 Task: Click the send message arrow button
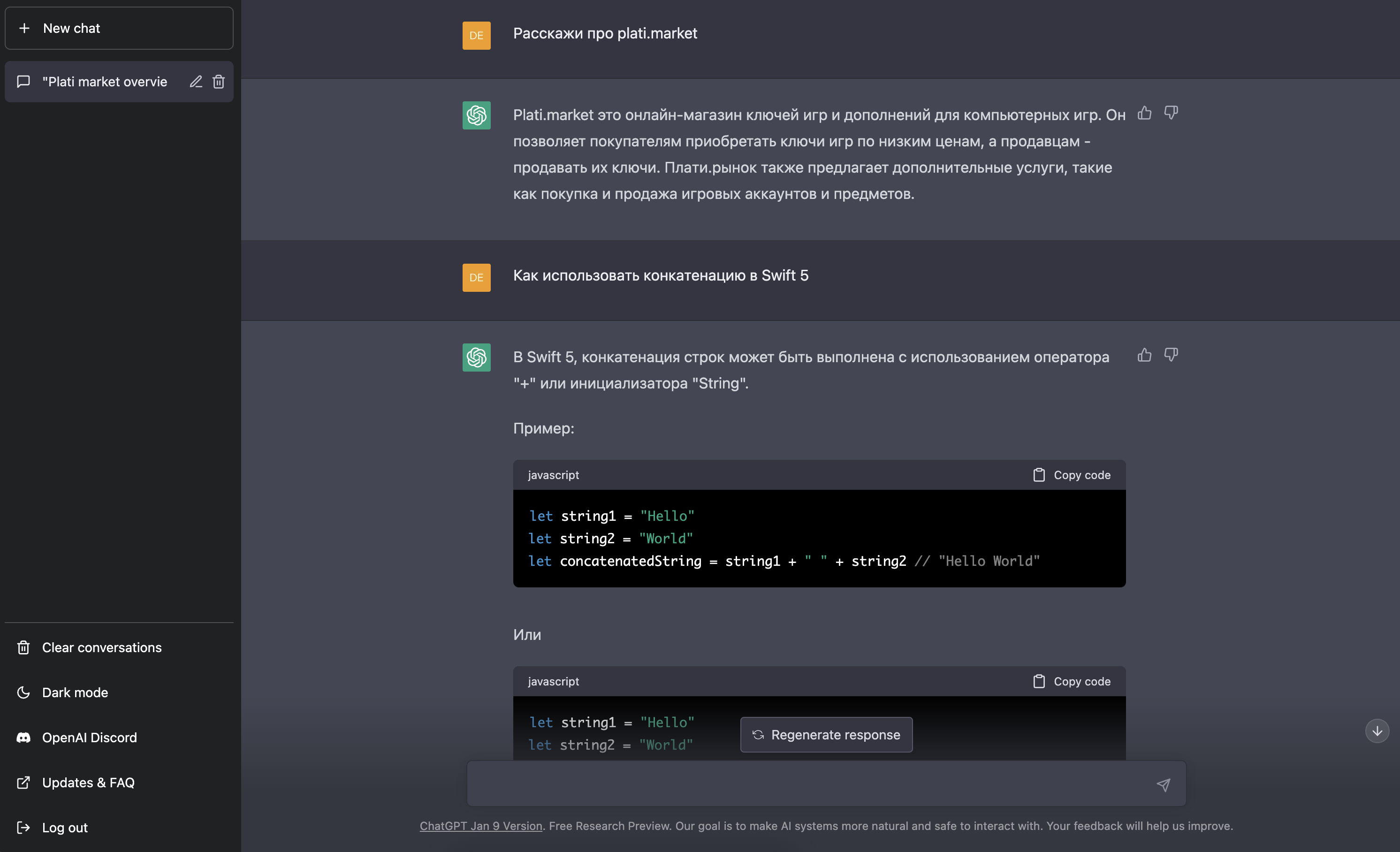1163,785
